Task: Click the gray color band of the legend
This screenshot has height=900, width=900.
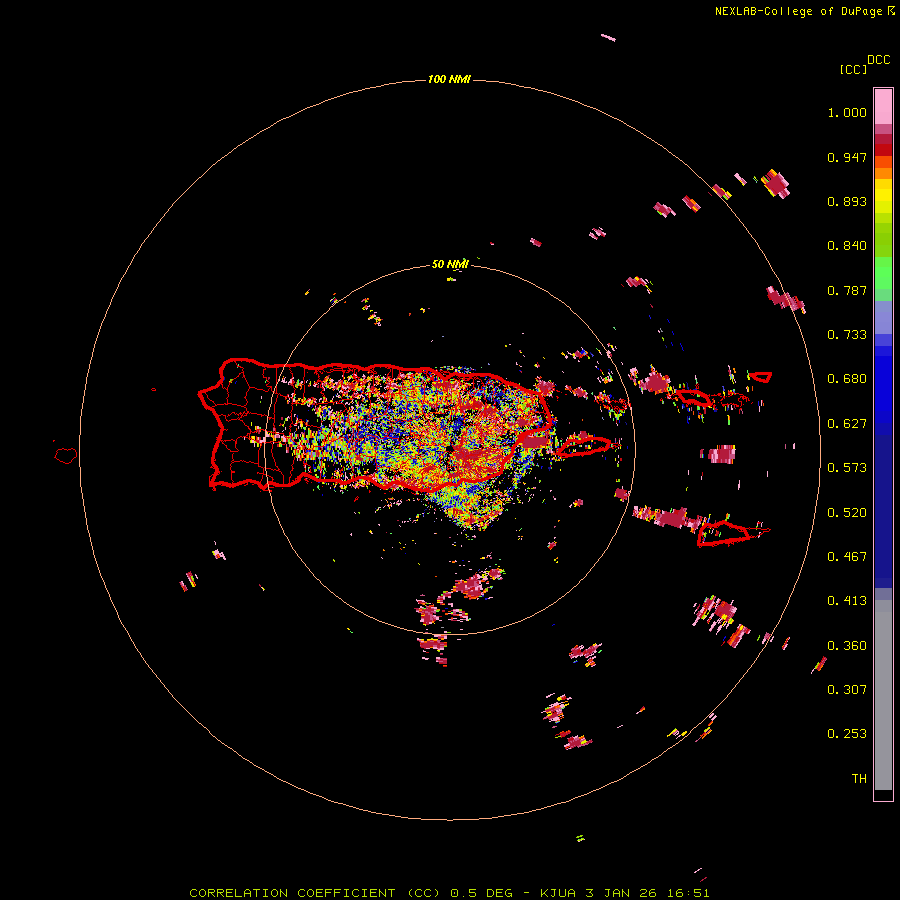Action: click(x=883, y=695)
